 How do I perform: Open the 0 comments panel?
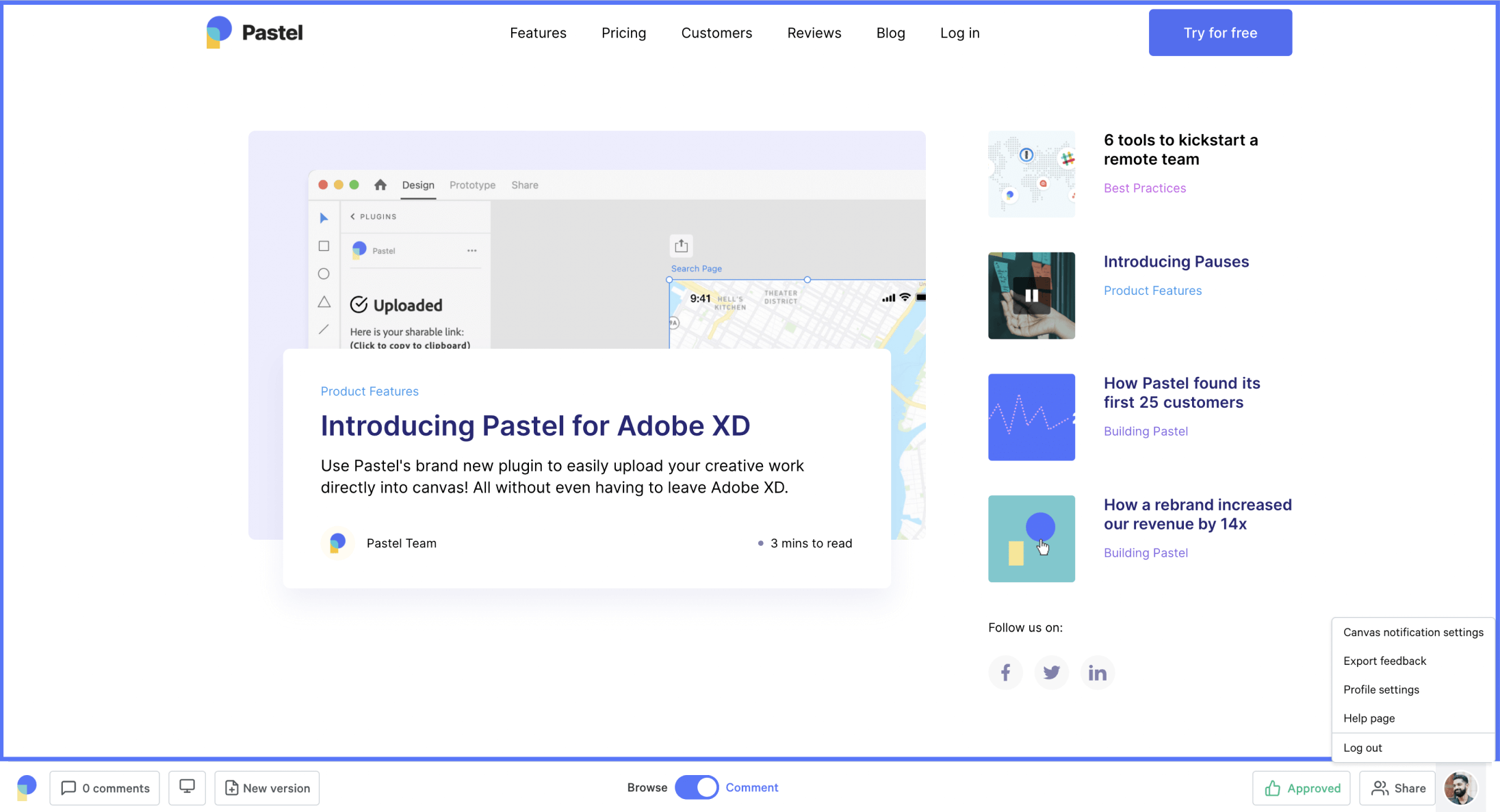click(105, 788)
